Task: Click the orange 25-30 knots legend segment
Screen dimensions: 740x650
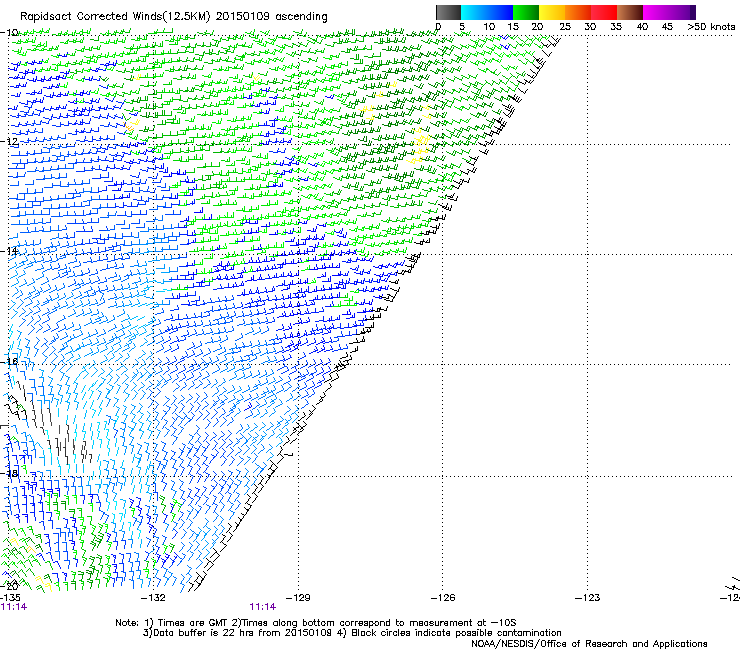Action: (578, 12)
